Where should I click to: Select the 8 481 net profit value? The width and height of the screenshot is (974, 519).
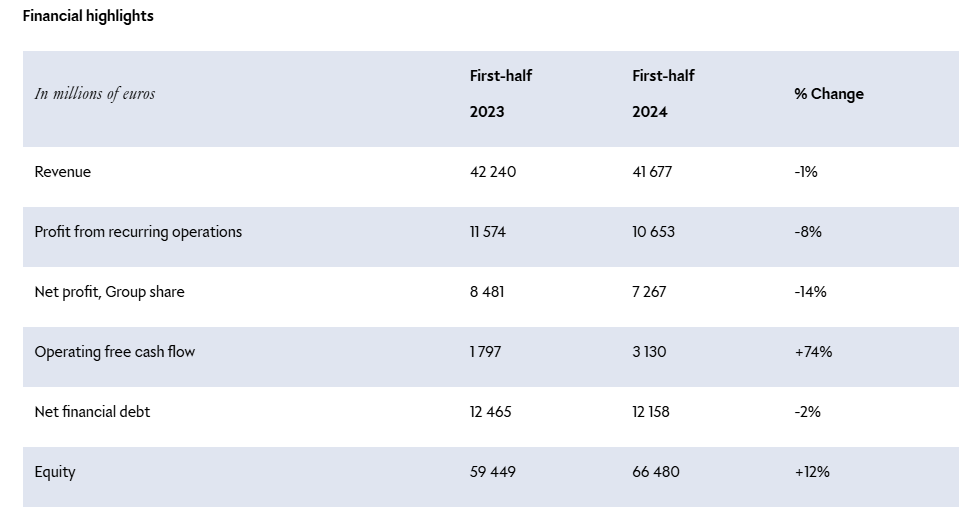coord(488,292)
